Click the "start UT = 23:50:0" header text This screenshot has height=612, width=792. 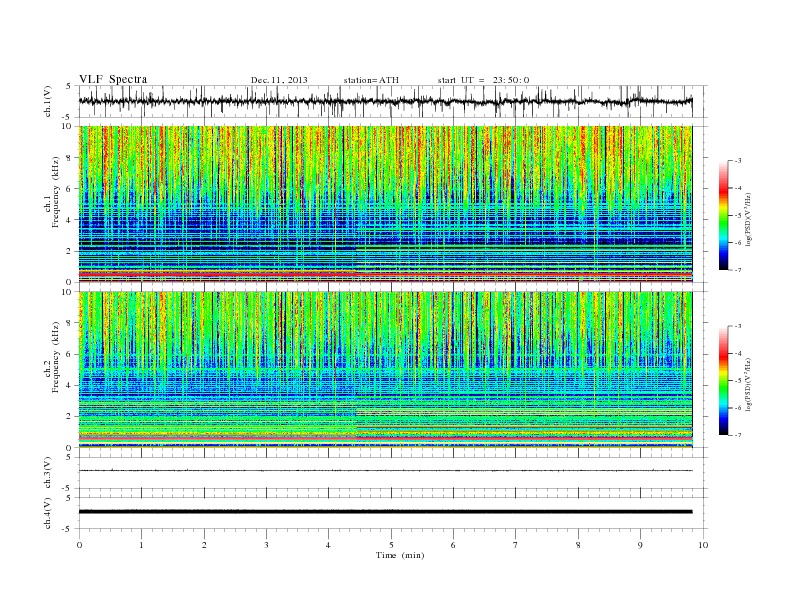click(x=483, y=80)
